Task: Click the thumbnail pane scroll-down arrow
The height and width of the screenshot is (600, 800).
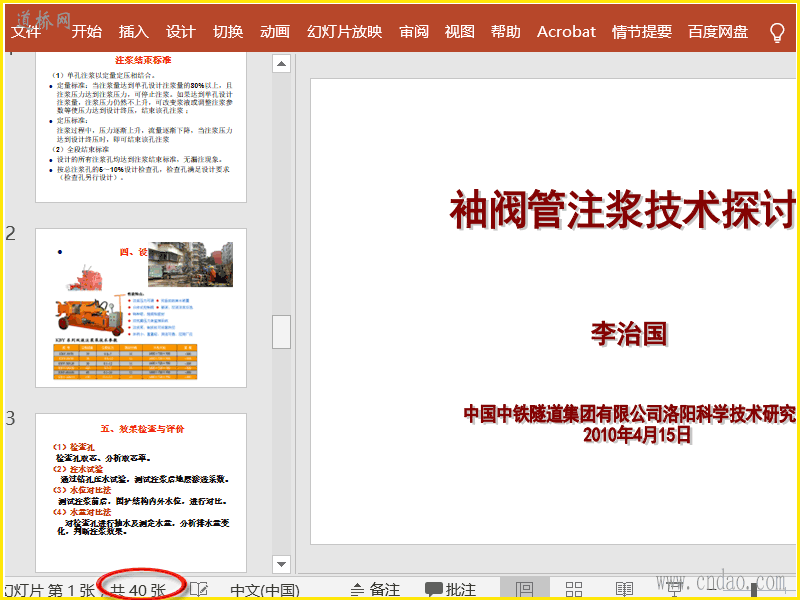Action: (x=281, y=564)
